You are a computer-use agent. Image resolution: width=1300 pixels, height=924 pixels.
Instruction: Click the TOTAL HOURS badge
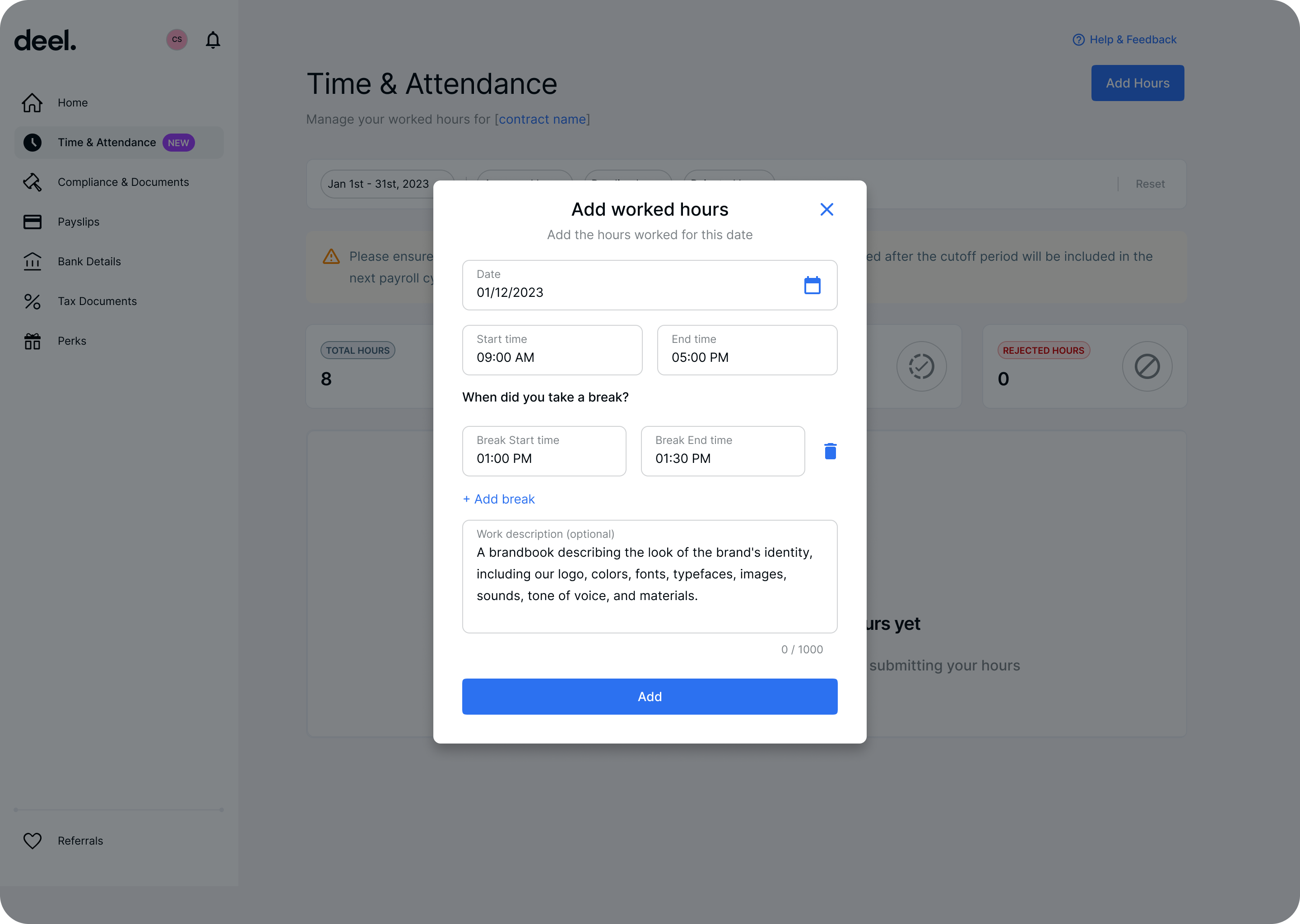[357, 351]
